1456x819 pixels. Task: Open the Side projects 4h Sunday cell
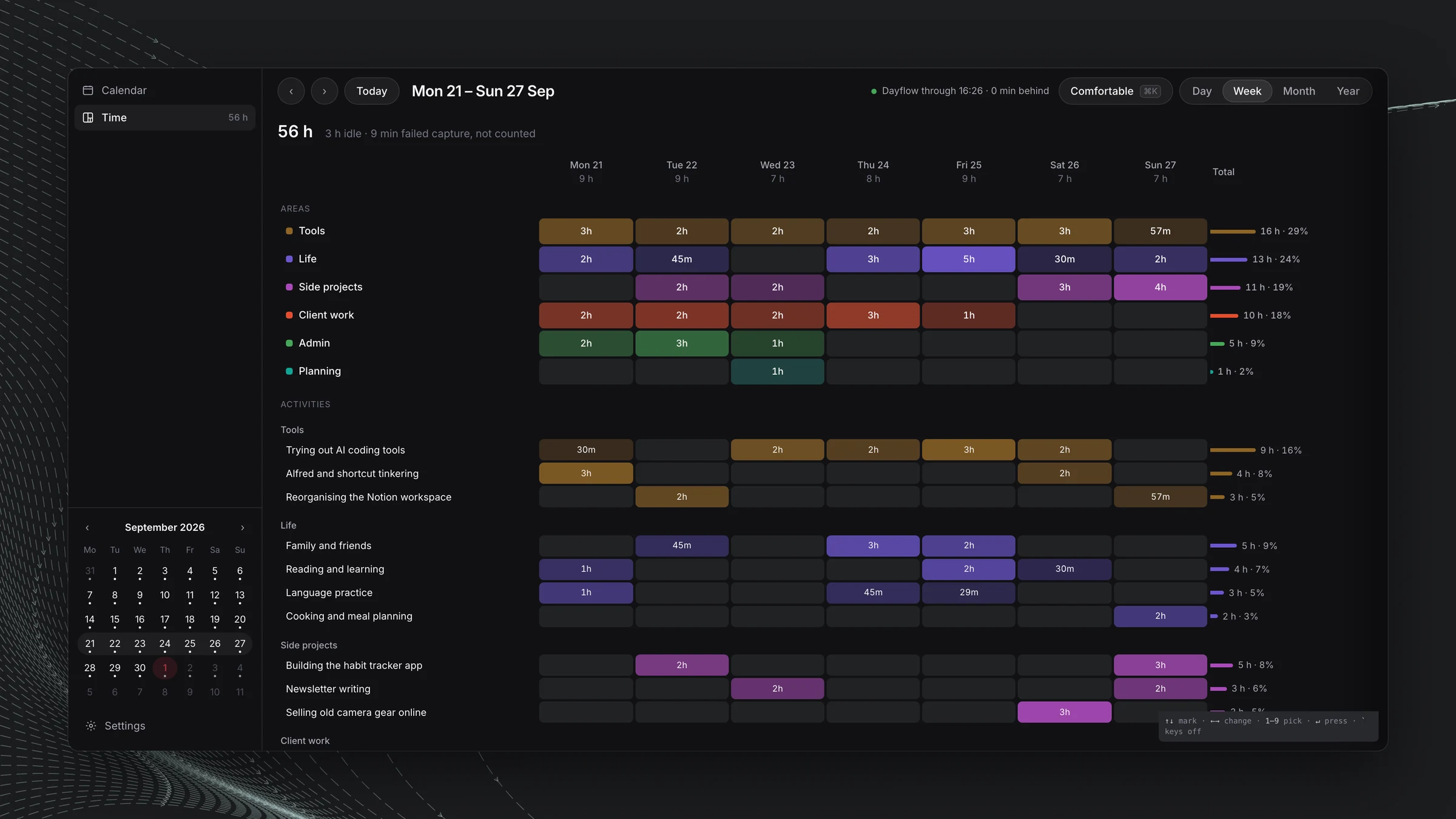pyautogui.click(x=1160, y=287)
